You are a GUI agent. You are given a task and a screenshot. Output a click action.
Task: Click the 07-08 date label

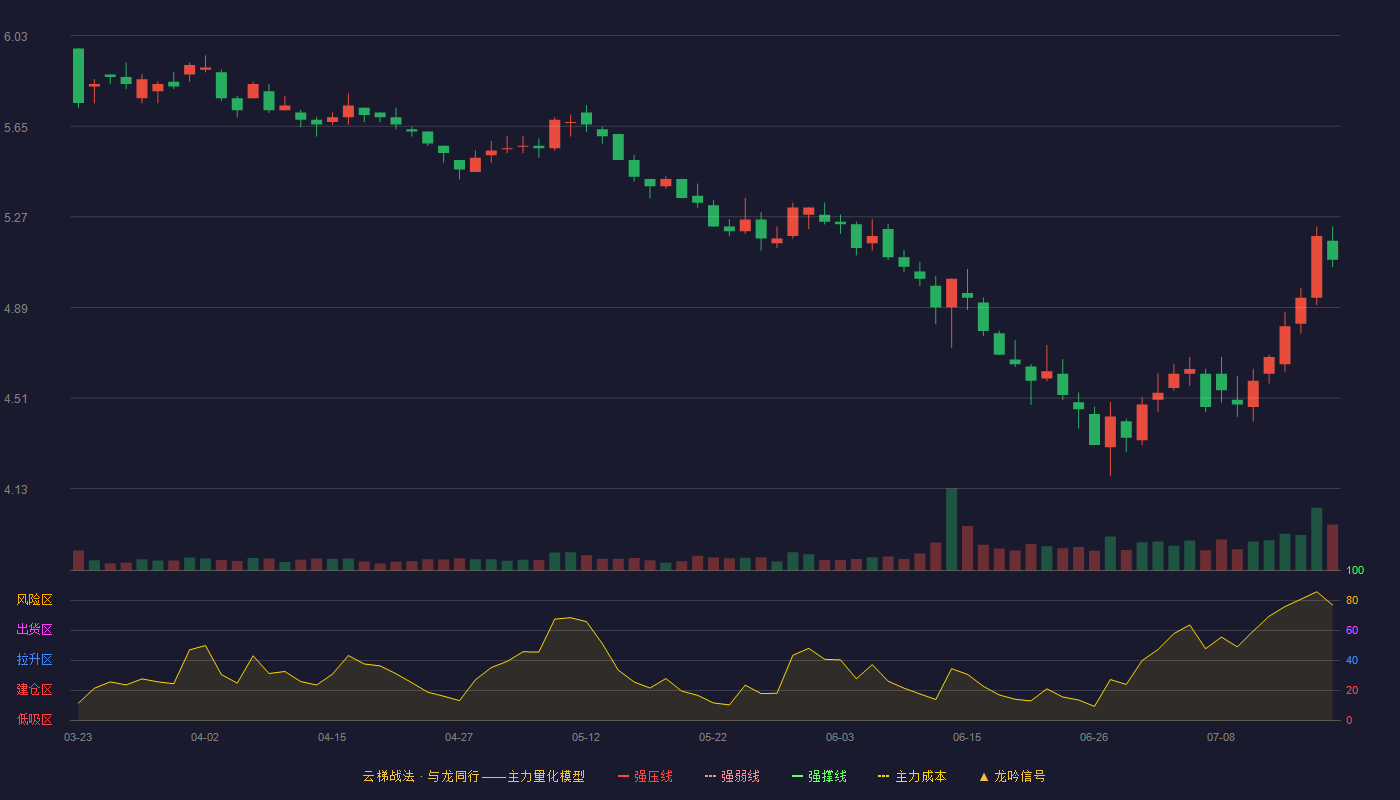pyautogui.click(x=1221, y=737)
